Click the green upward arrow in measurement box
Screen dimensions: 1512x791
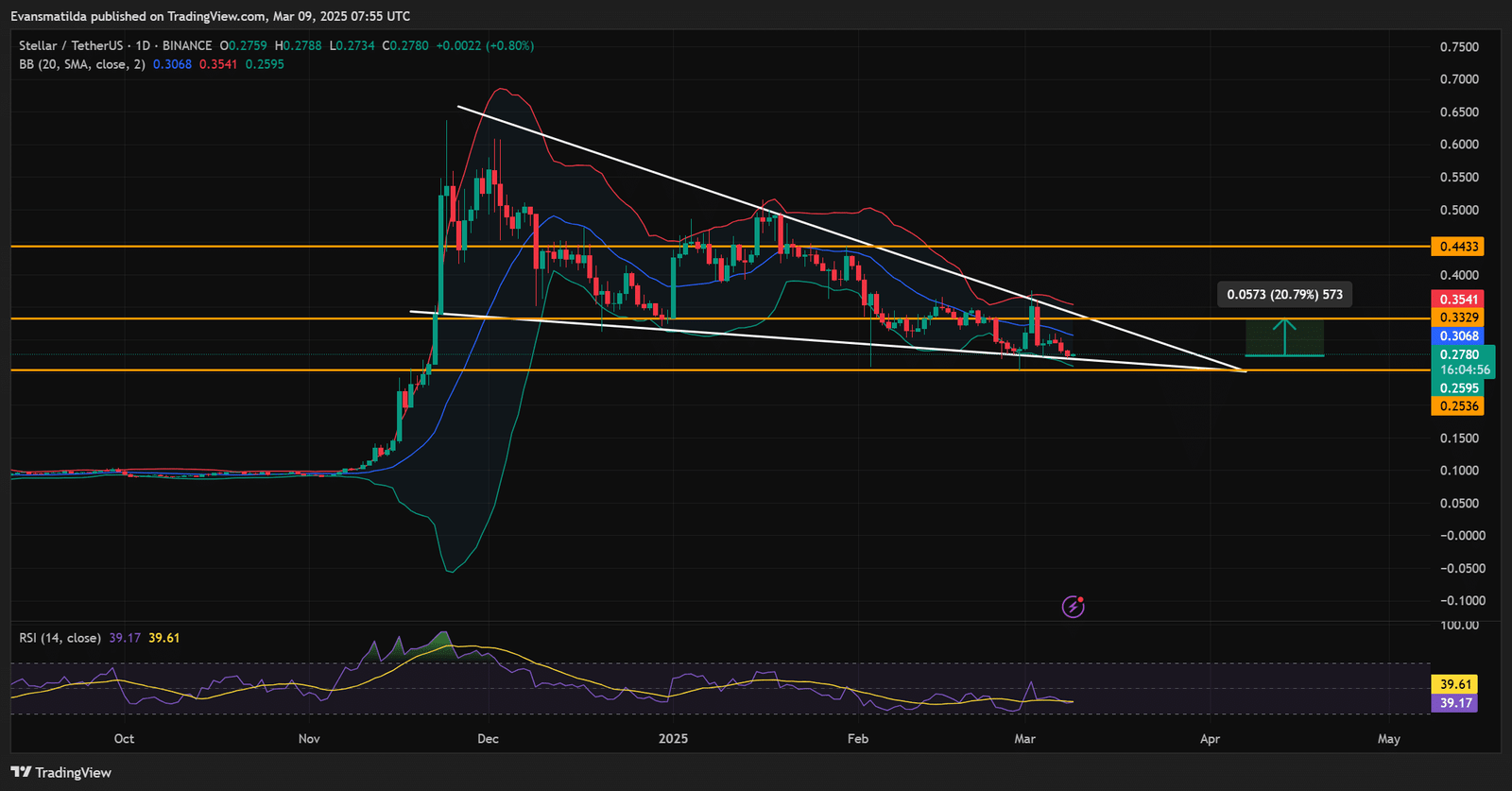[x=1283, y=337]
